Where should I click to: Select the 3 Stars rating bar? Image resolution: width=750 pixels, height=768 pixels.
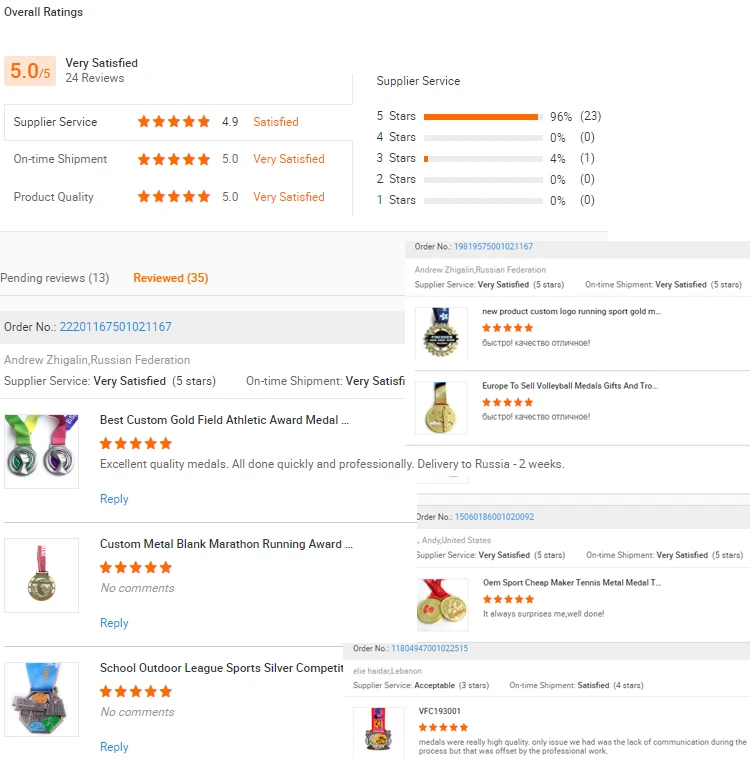click(x=483, y=159)
